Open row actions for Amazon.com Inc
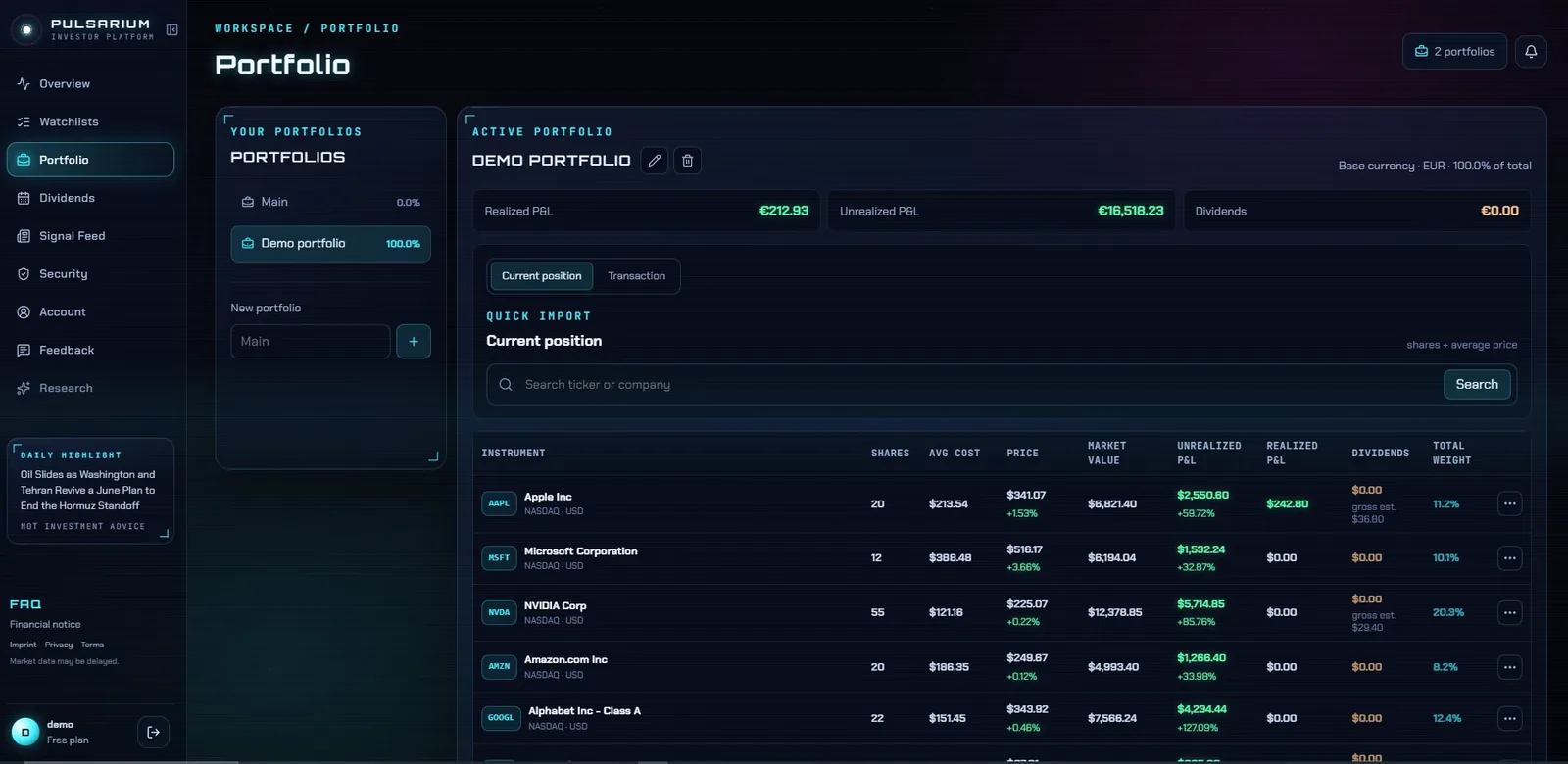1568x764 pixels. (1509, 667)
